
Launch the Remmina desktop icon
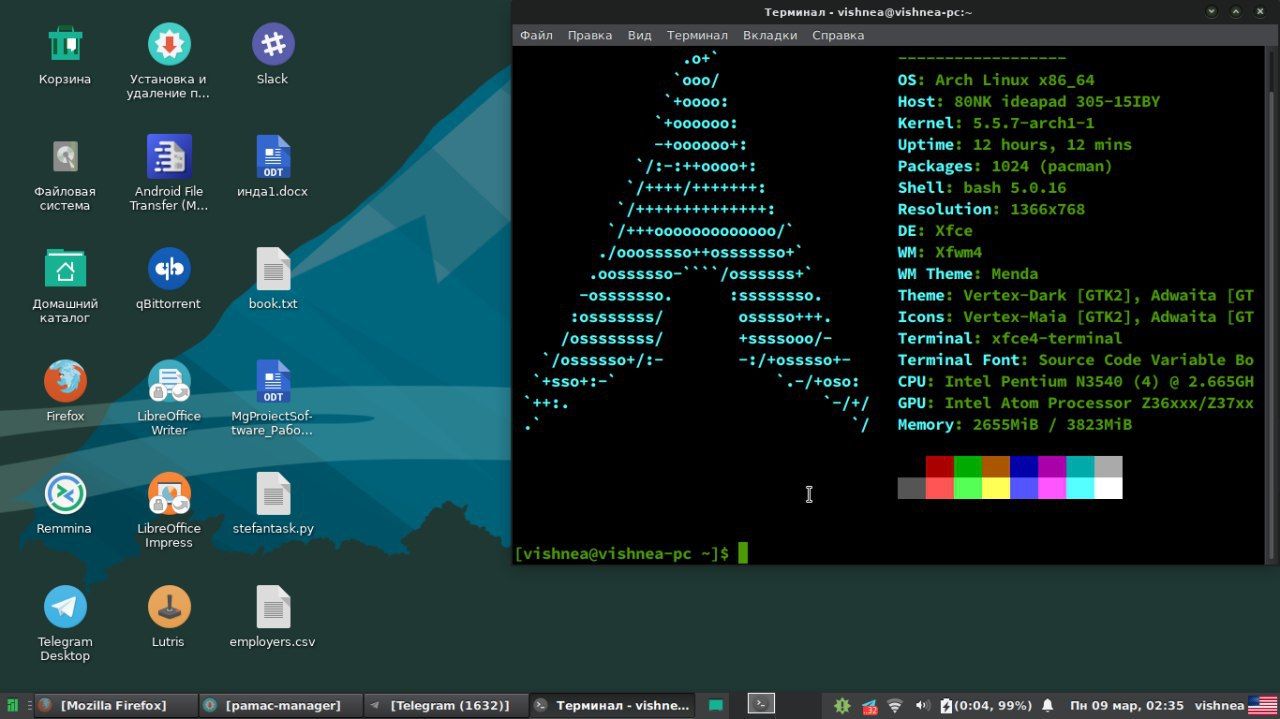(x=65, y=494)
